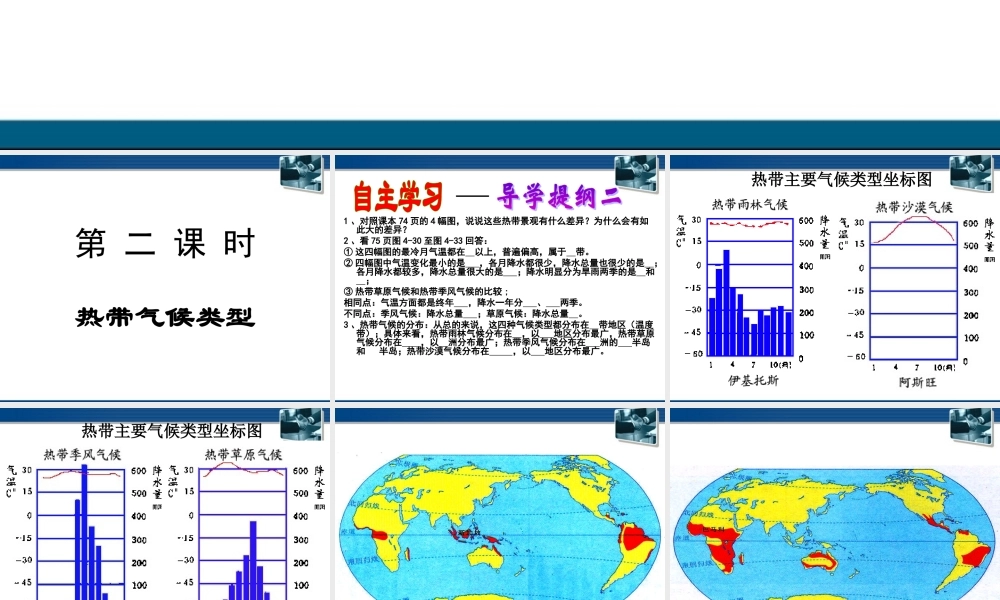Screen dimensions: 1000x600
Task: Open the world map slide showing Africa in red
Action: click(835, 502)
